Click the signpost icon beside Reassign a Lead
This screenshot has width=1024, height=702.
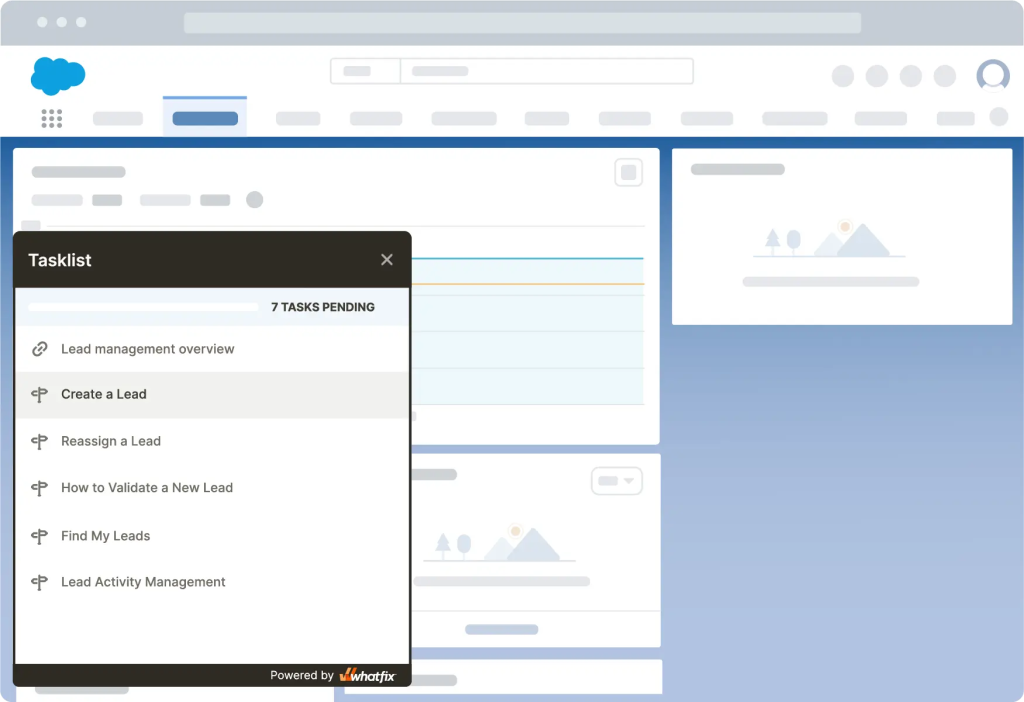tap(40, 441)
